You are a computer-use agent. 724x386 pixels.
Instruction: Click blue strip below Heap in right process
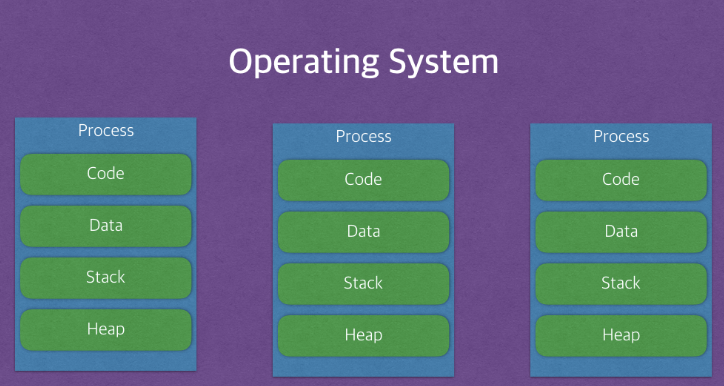[x=621, y=367]
